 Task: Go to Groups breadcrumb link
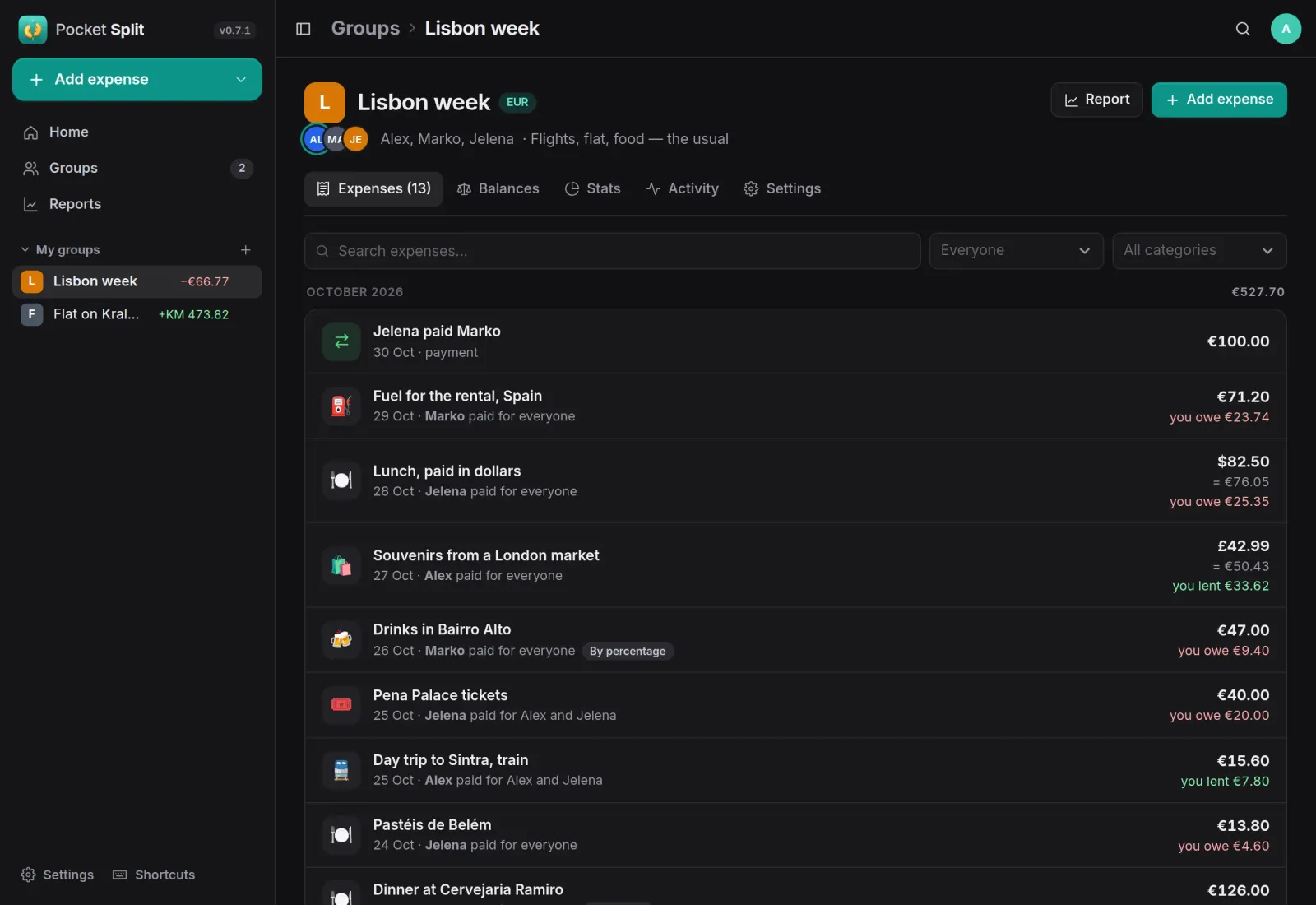click(365, 29)
